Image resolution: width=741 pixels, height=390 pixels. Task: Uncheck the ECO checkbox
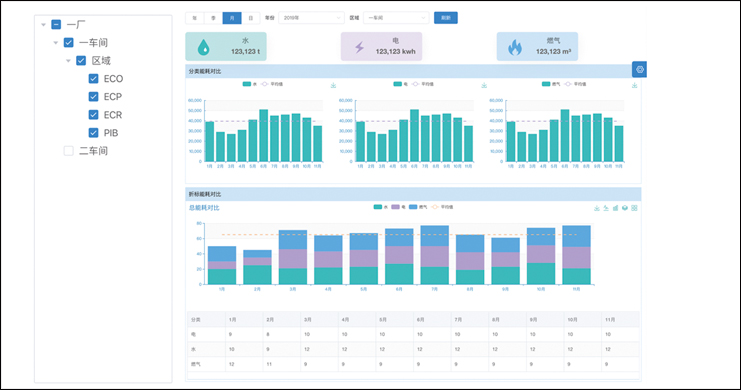tap(94, 78)
